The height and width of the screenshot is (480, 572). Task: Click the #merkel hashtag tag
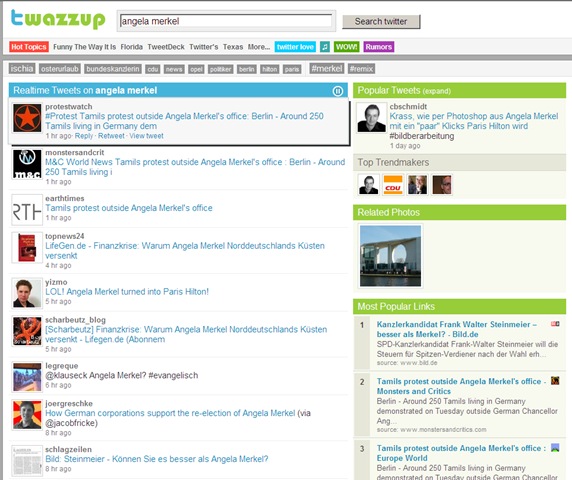(x=326, y=69)
